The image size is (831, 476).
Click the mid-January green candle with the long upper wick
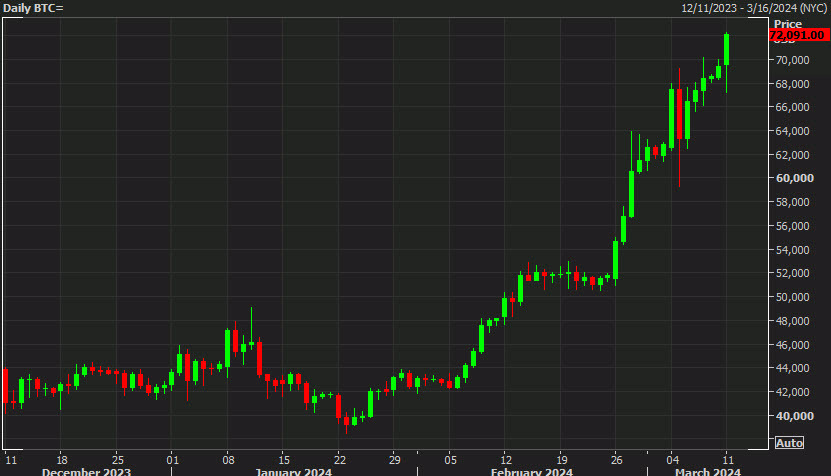point(251,343)
